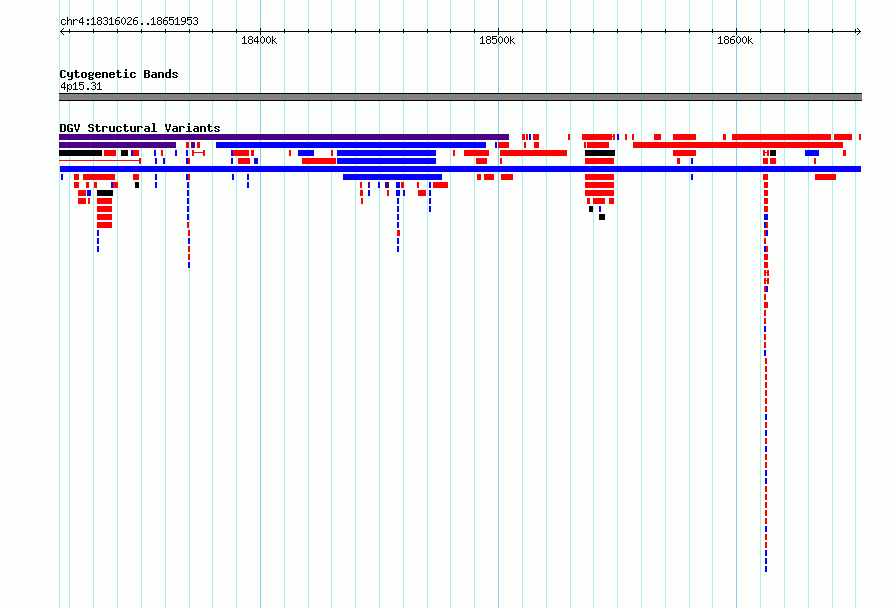Image resolution: width=890 pixels, height=608 pixels.
Task: Select the DGV Structural Variants track title
Action: [x=140, y=128]
